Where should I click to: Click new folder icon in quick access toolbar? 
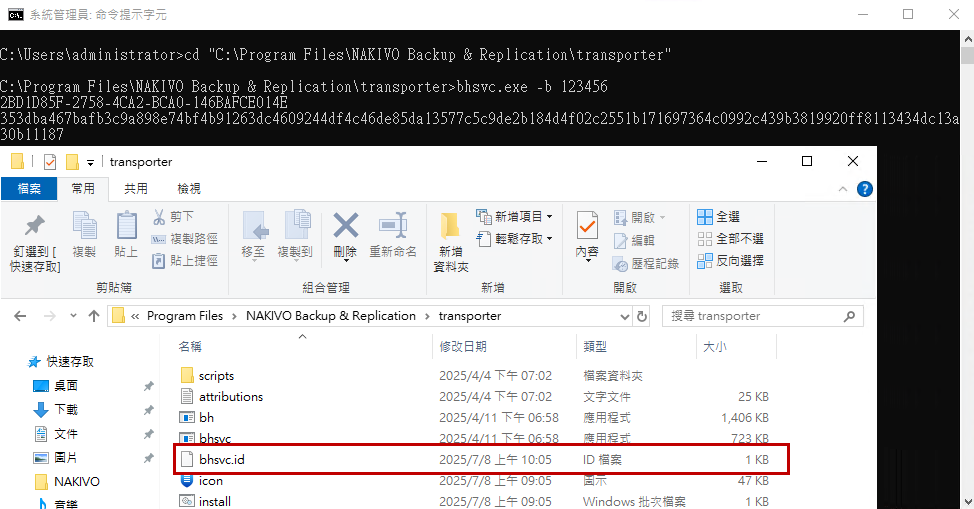click(72, 162)
